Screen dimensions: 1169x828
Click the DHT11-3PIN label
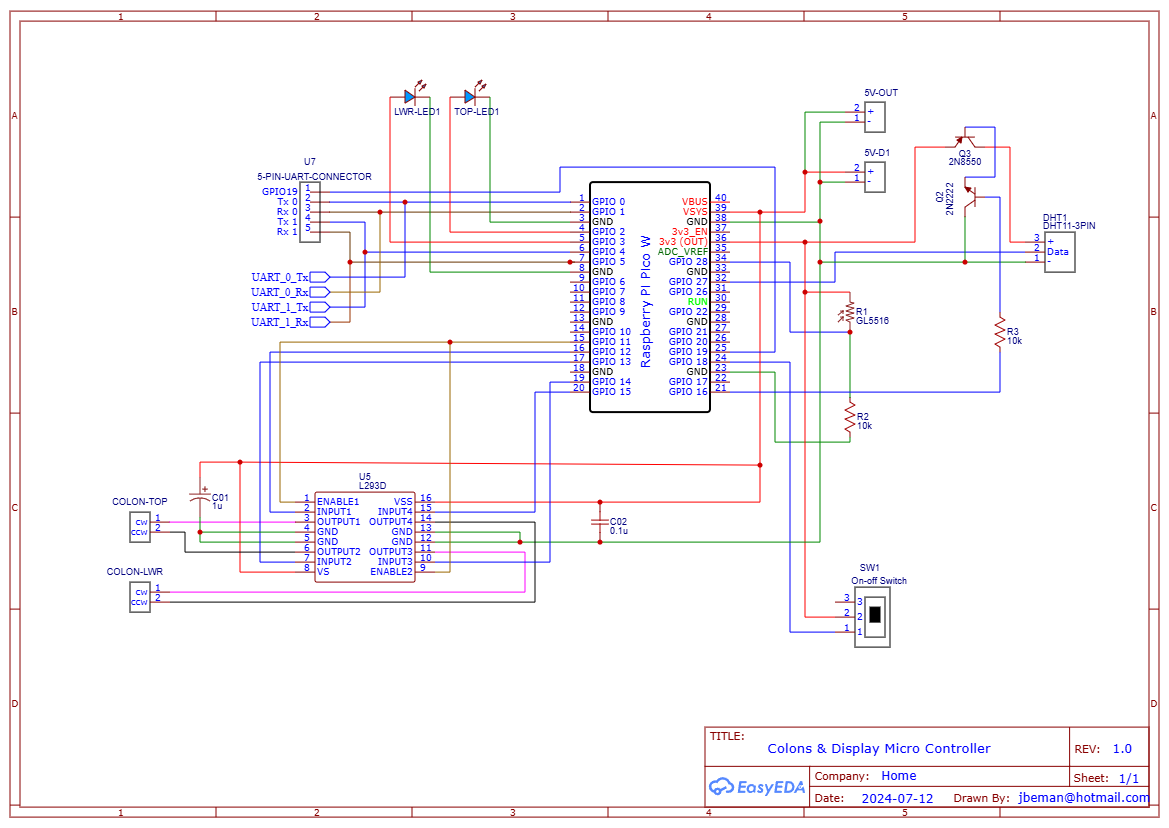click(x=1069, y=226)
